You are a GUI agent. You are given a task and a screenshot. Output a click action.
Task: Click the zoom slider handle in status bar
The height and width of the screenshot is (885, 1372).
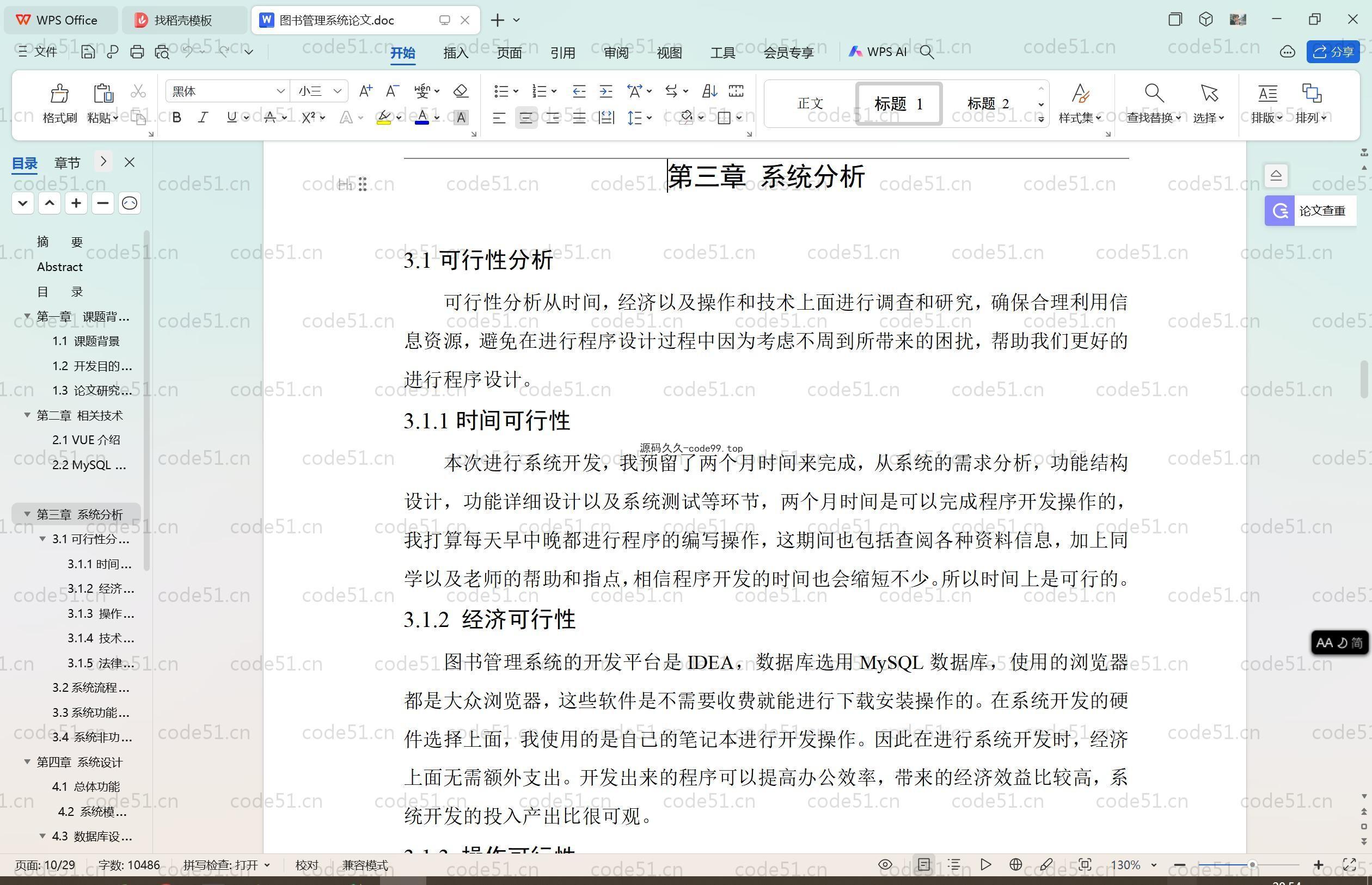click(1252, 864)
